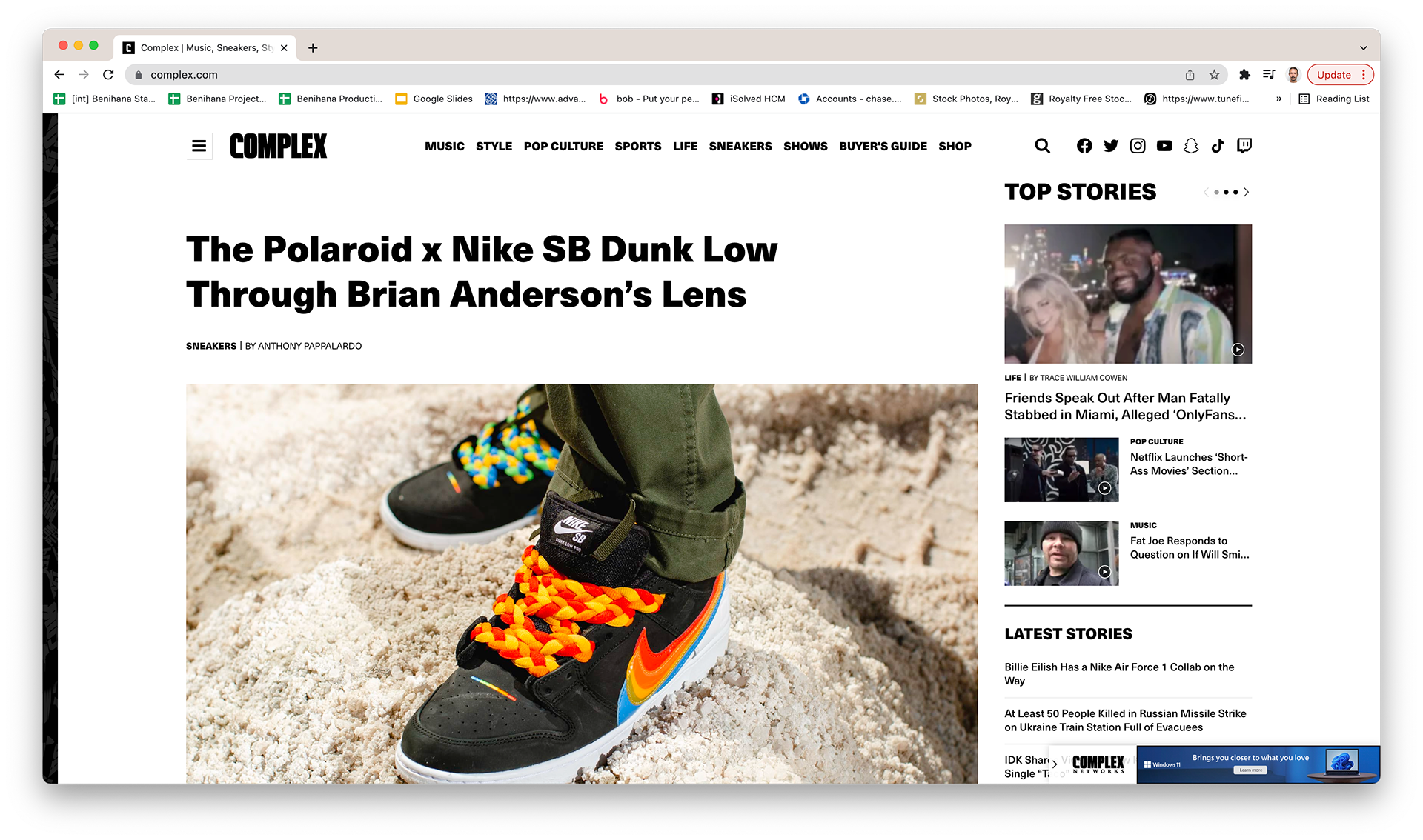Open the iSolved HCM bookmark
The height and width of the screenshot is (840, 1423).
(x=749, y=99)
